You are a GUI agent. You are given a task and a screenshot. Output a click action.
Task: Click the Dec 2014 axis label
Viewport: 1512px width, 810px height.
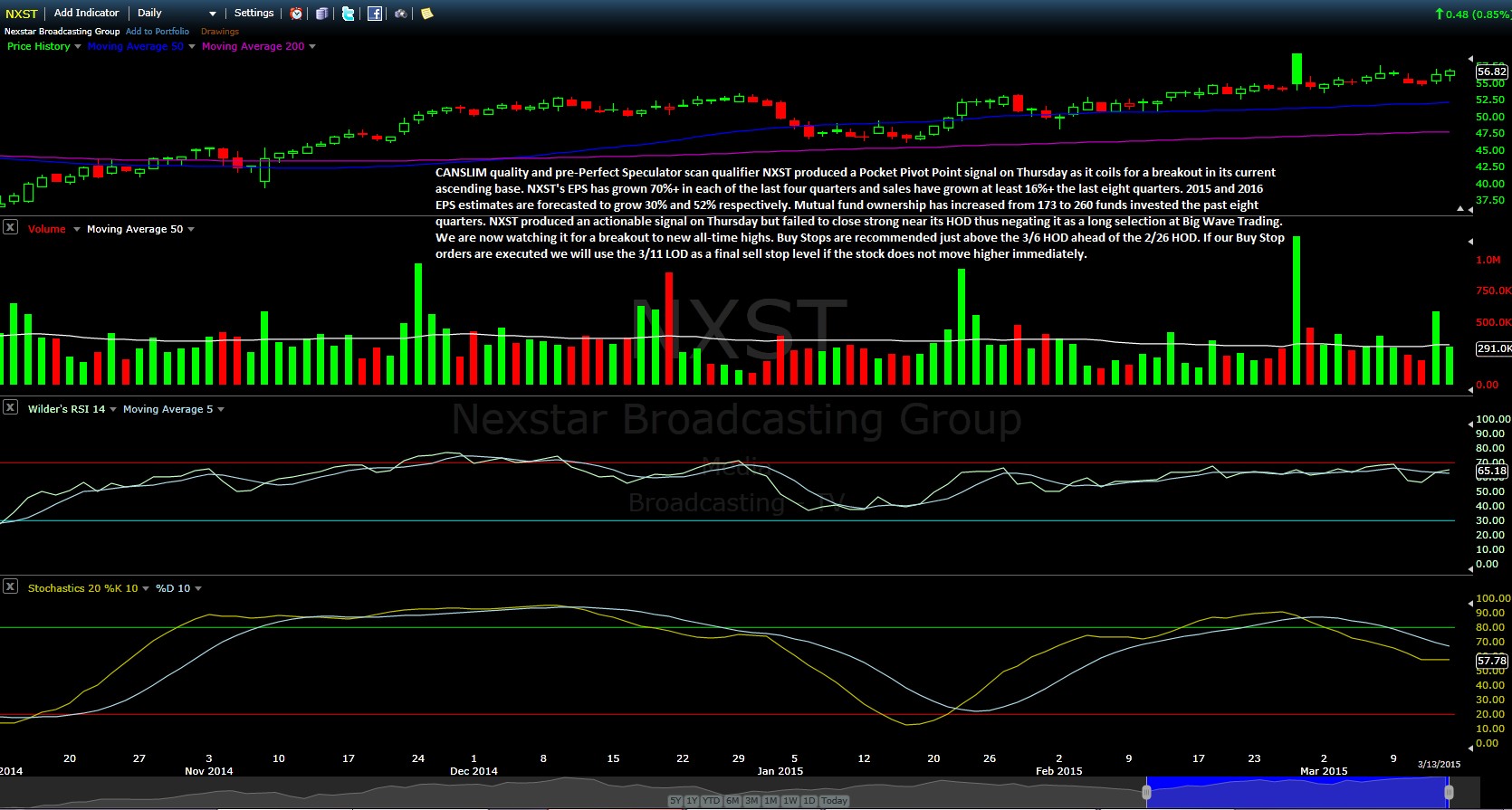point(474,771)
